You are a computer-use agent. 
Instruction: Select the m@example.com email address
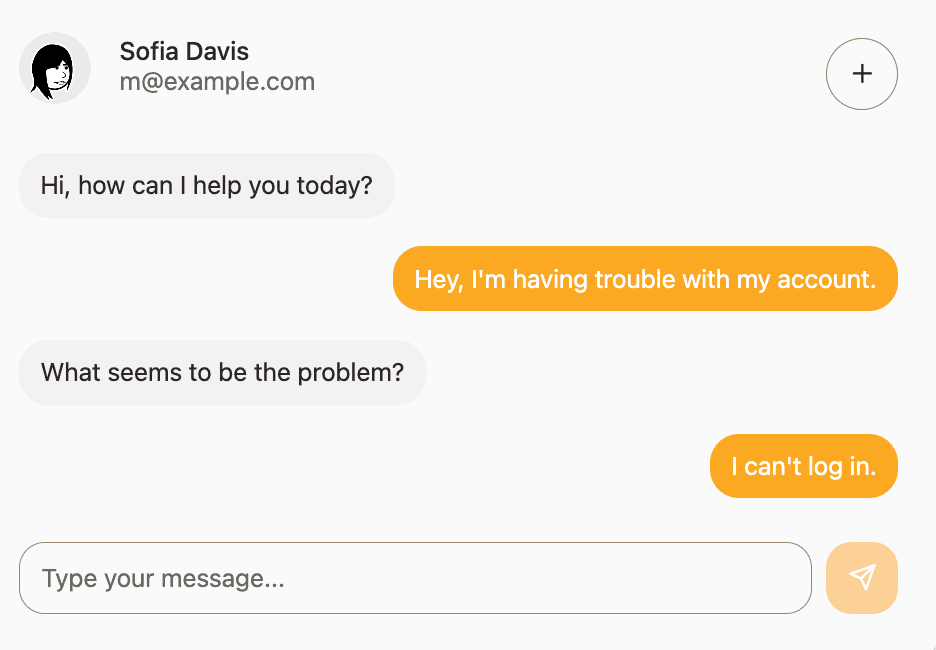tap(217, 82)
